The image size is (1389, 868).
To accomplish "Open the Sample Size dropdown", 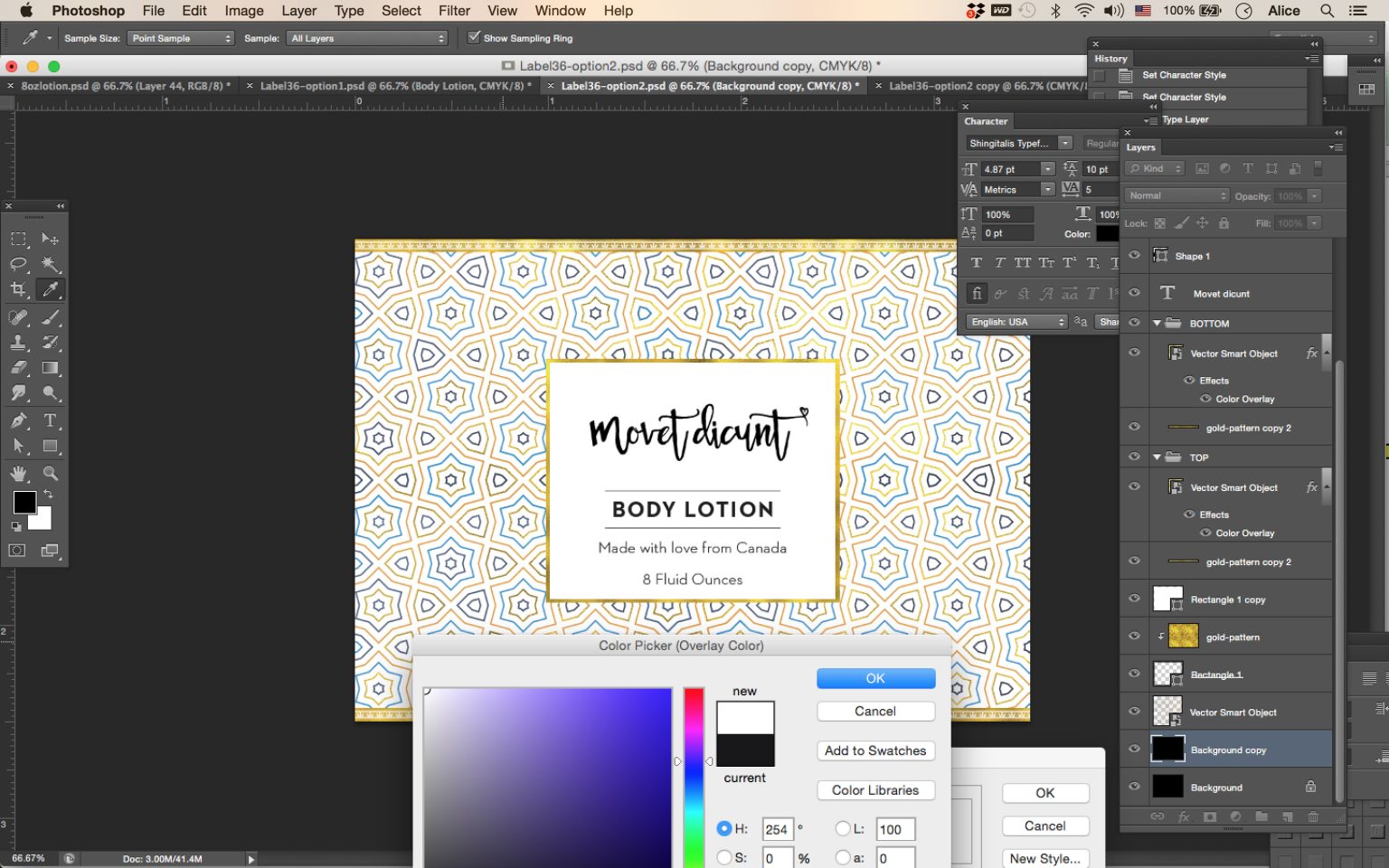I will click(x=181, y=38).
